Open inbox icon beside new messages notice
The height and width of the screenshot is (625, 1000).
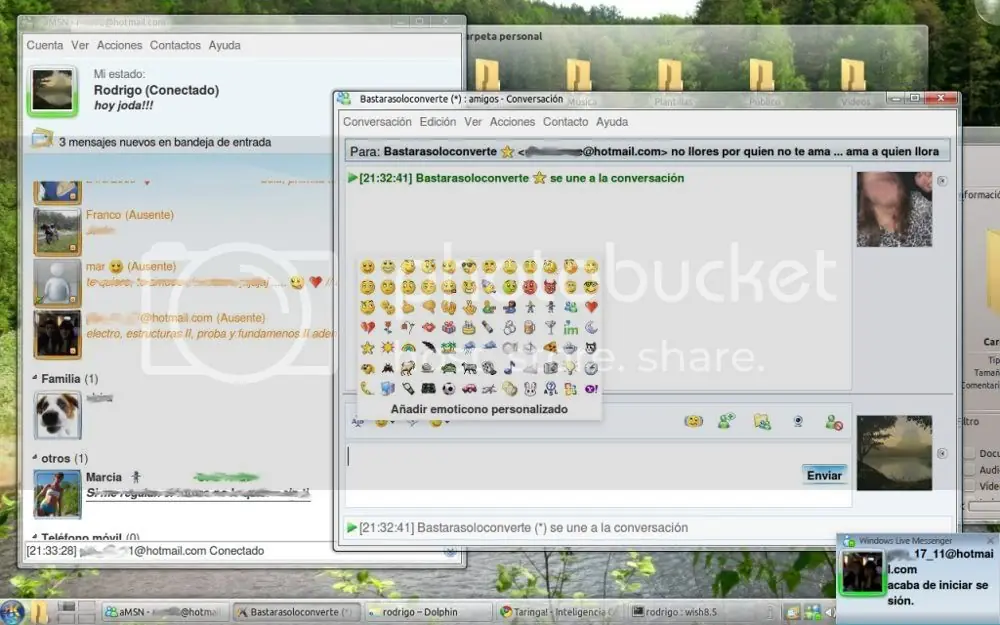(x=42, y=138)
